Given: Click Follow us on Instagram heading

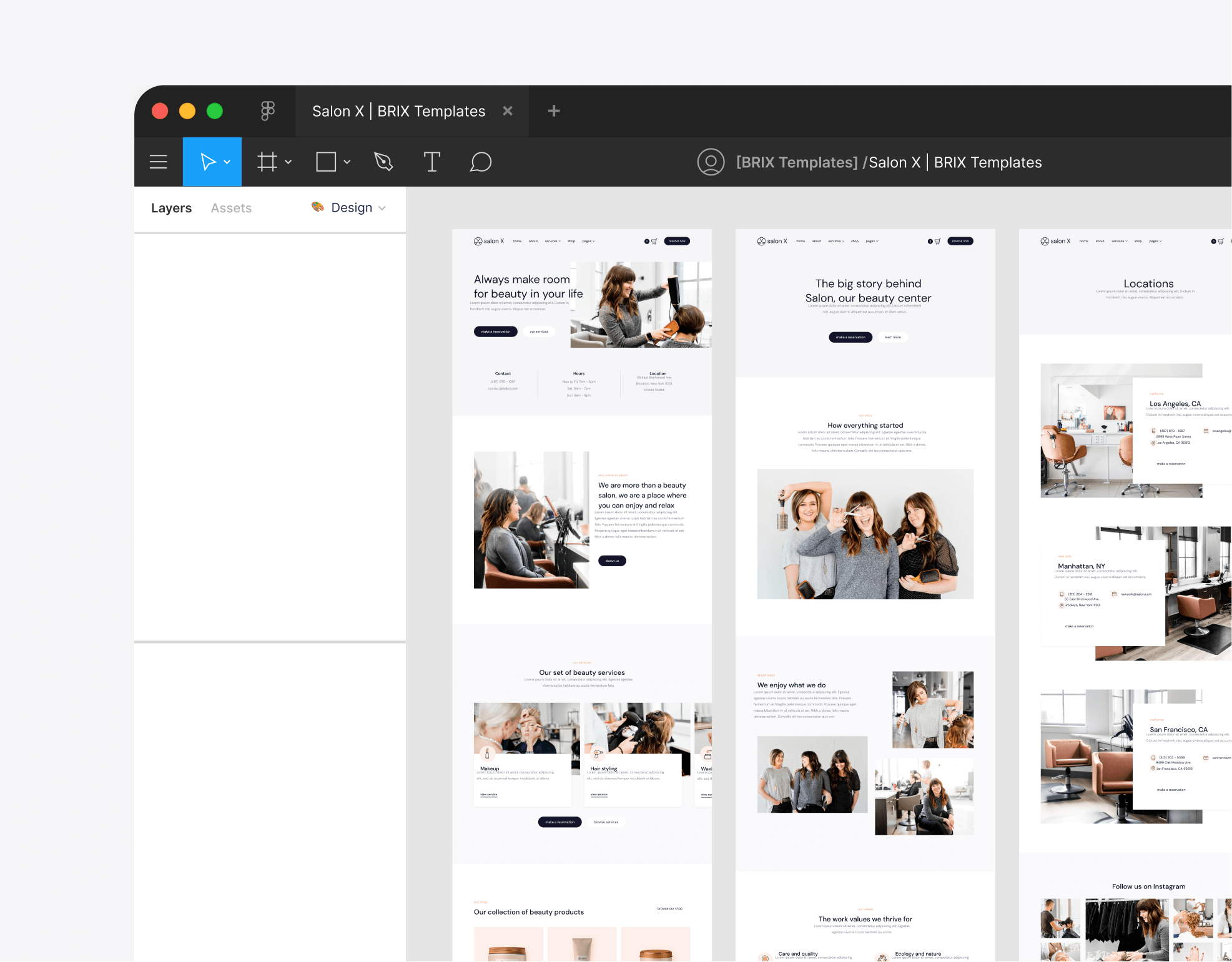Looking at the screenshot, I should pyautogui.click(x=1149, y=886).
